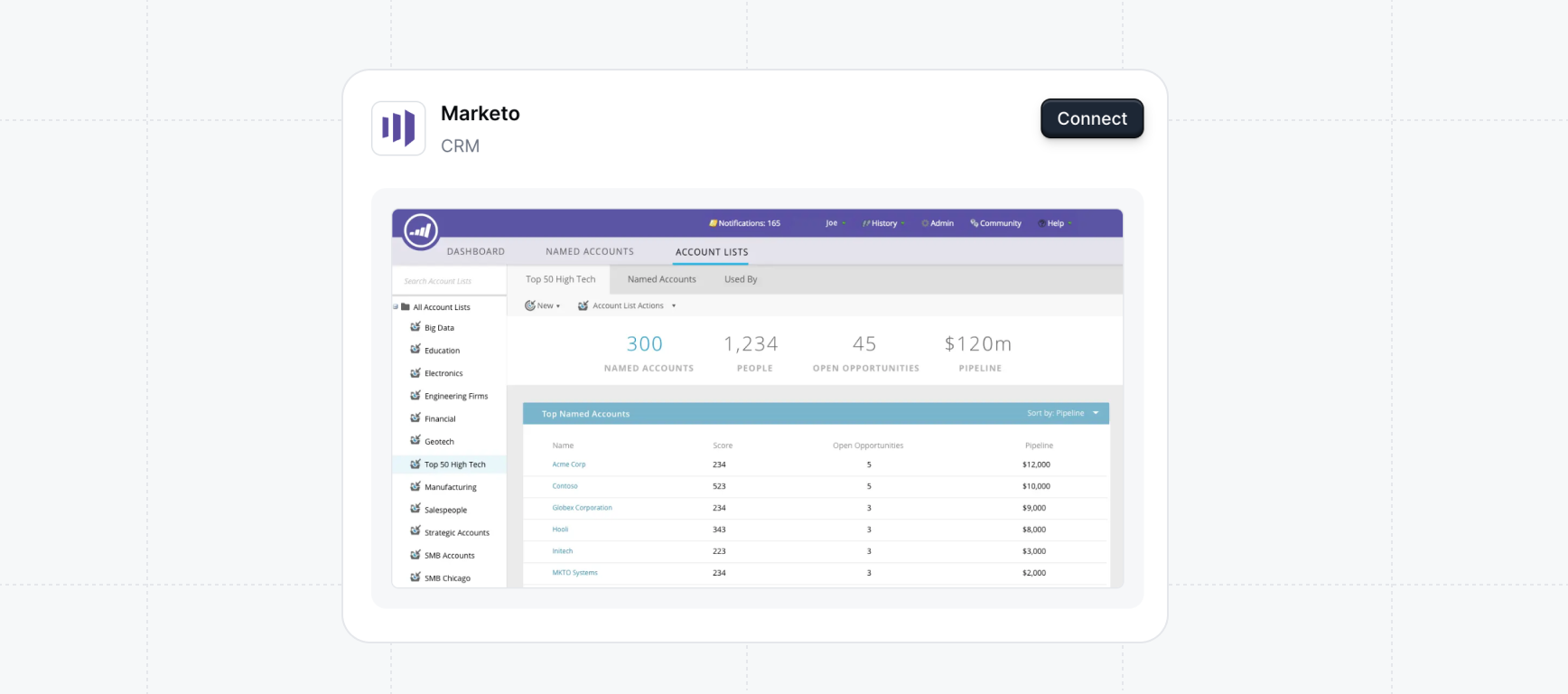Select Big Data in account tree

click(x=440, y=328)
